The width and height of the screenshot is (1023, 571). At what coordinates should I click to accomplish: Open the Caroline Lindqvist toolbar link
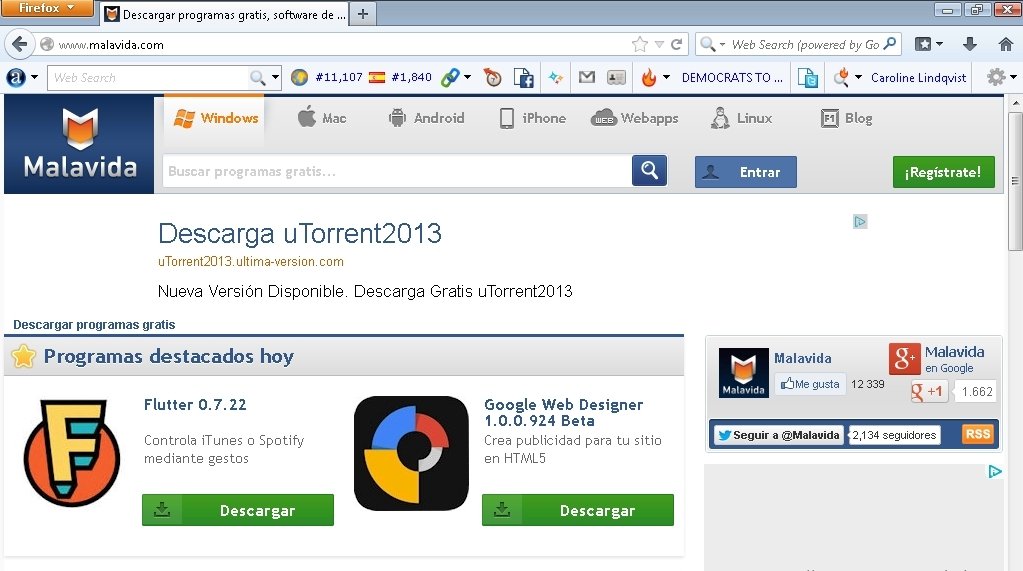pos(919,78)
